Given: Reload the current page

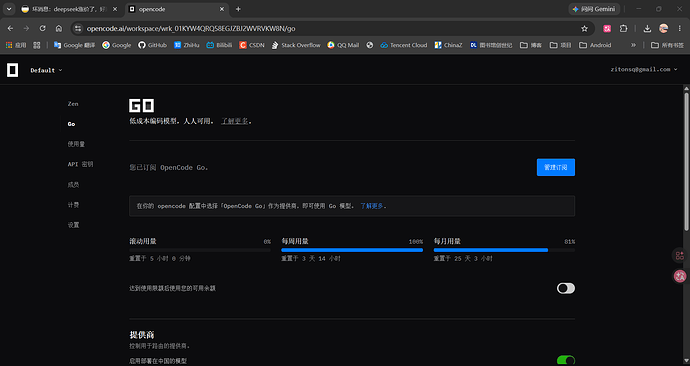Looking at the screenshot, I should [42, 28].
